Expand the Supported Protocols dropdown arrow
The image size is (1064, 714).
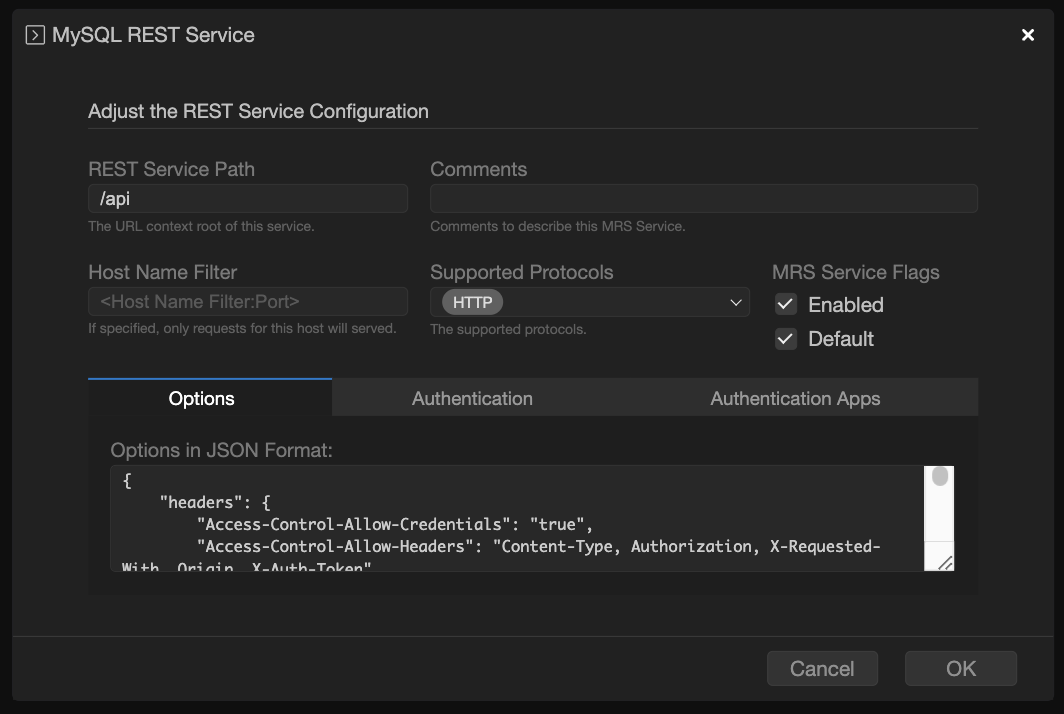tap(736, 302)
